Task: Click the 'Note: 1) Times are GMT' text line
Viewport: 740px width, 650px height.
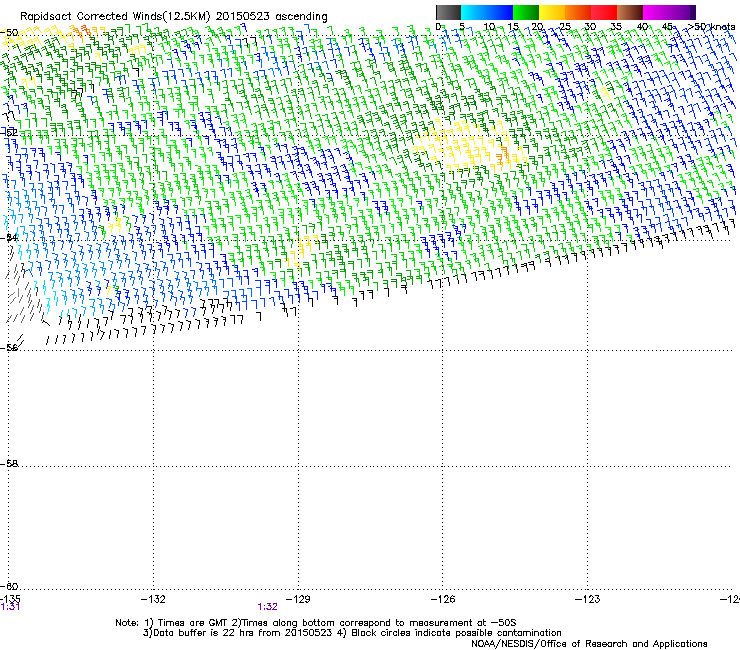Action: [316, 623]
